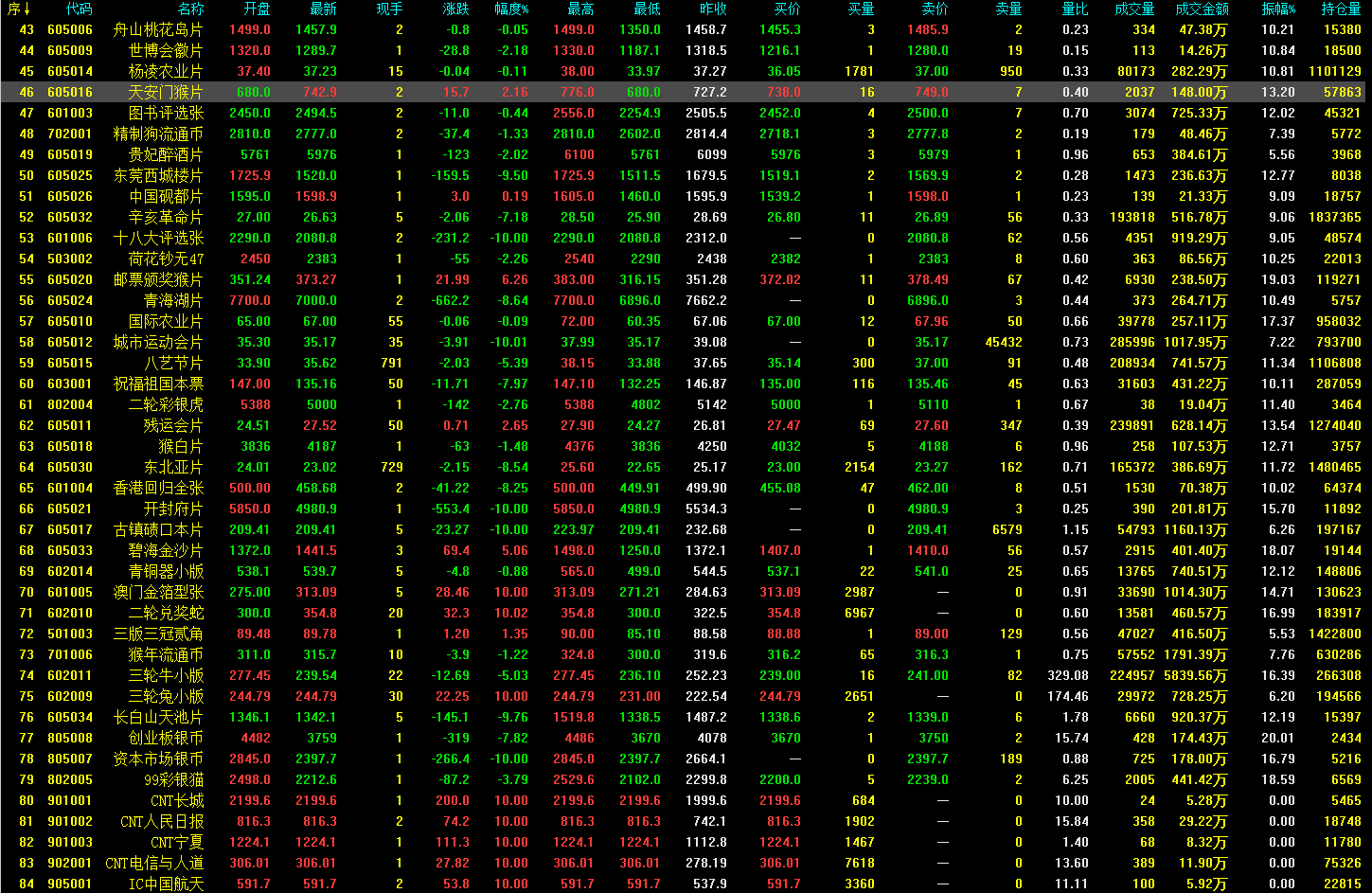Select the CNT人民日报 row name
This screenshot has width=1372, height=893.
(162, 821)
